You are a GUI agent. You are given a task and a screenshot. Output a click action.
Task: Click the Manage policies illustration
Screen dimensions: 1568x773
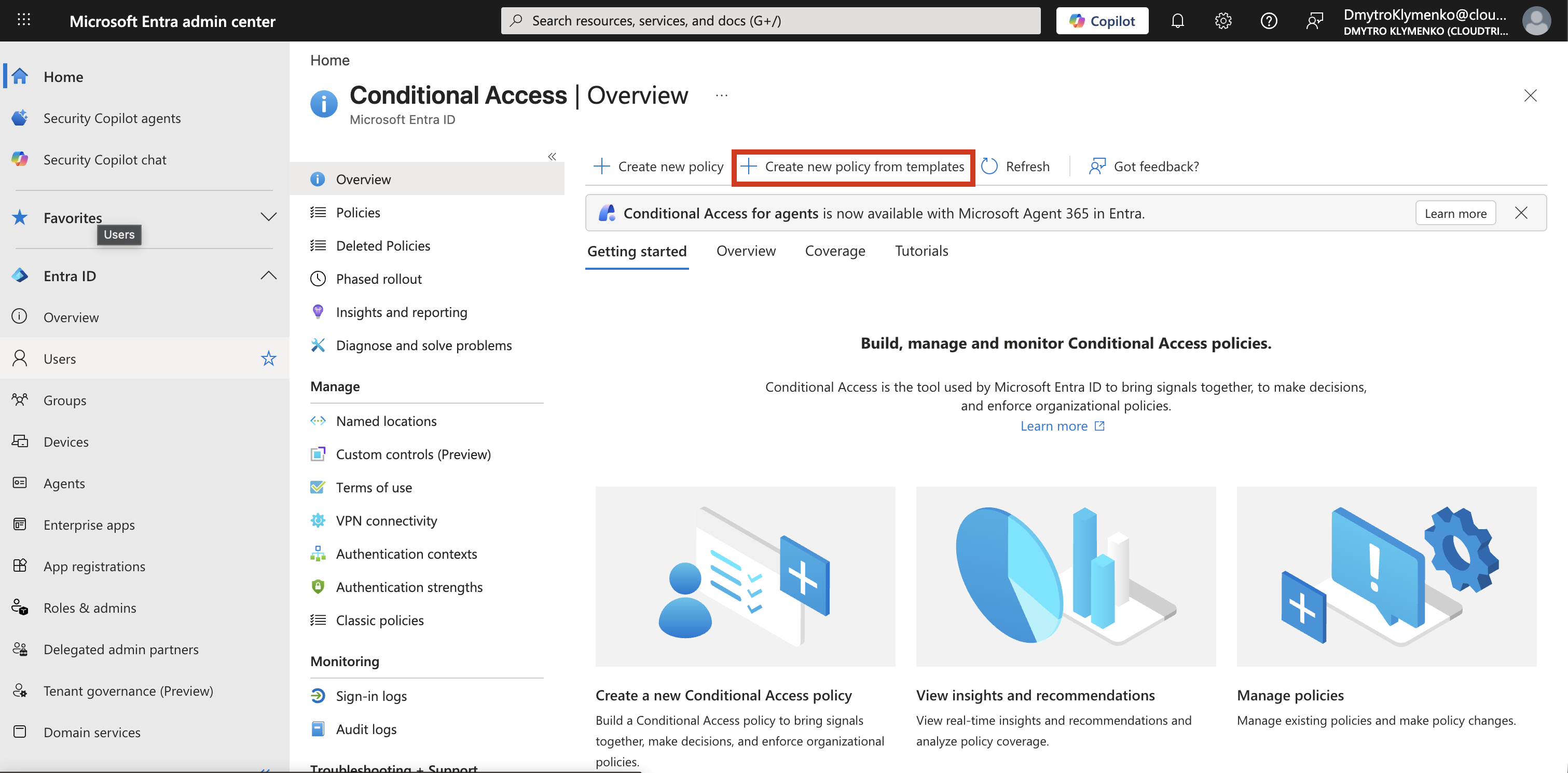pos(1386,576)
